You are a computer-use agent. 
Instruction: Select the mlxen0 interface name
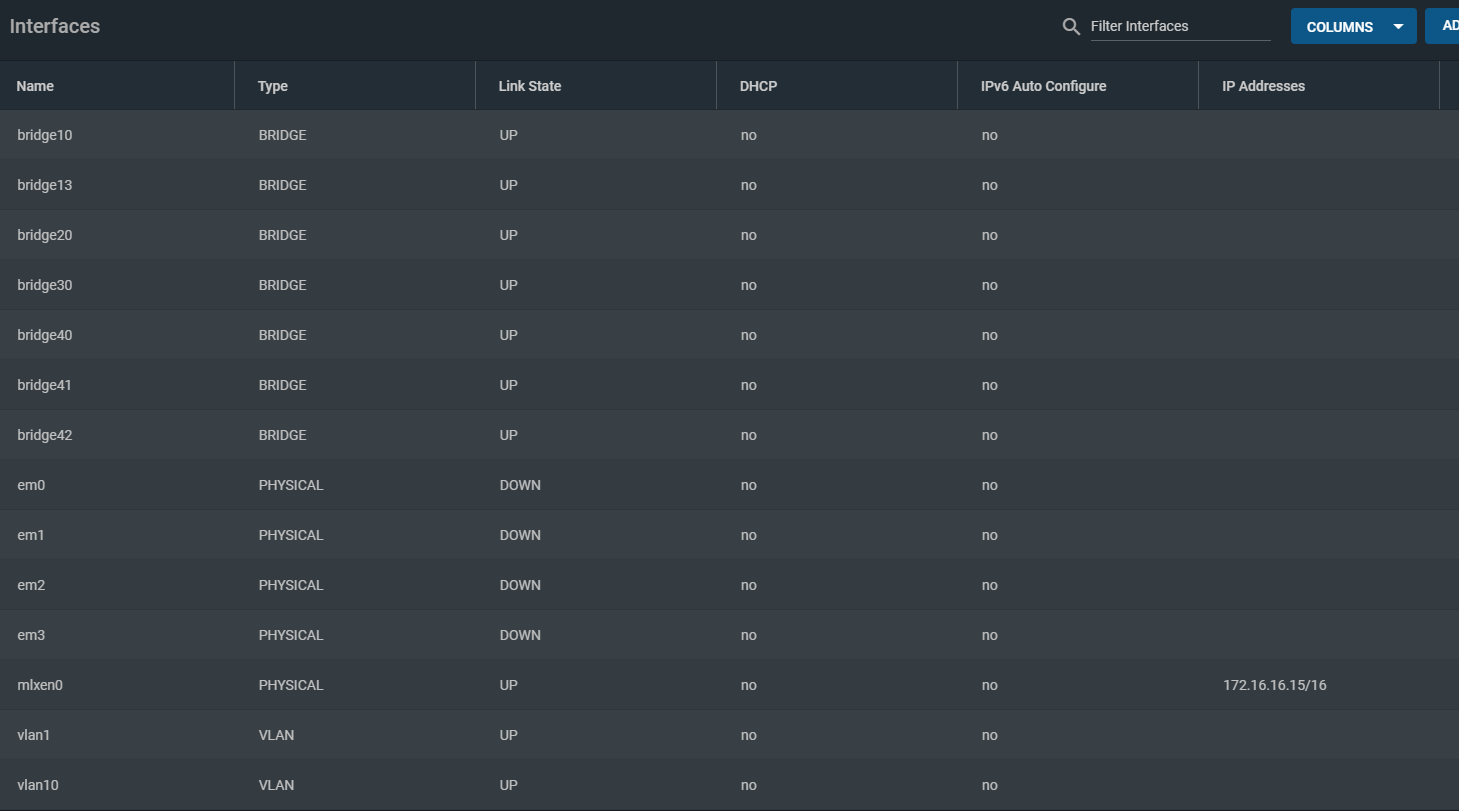pyautogui.click(x=40, y=685)
